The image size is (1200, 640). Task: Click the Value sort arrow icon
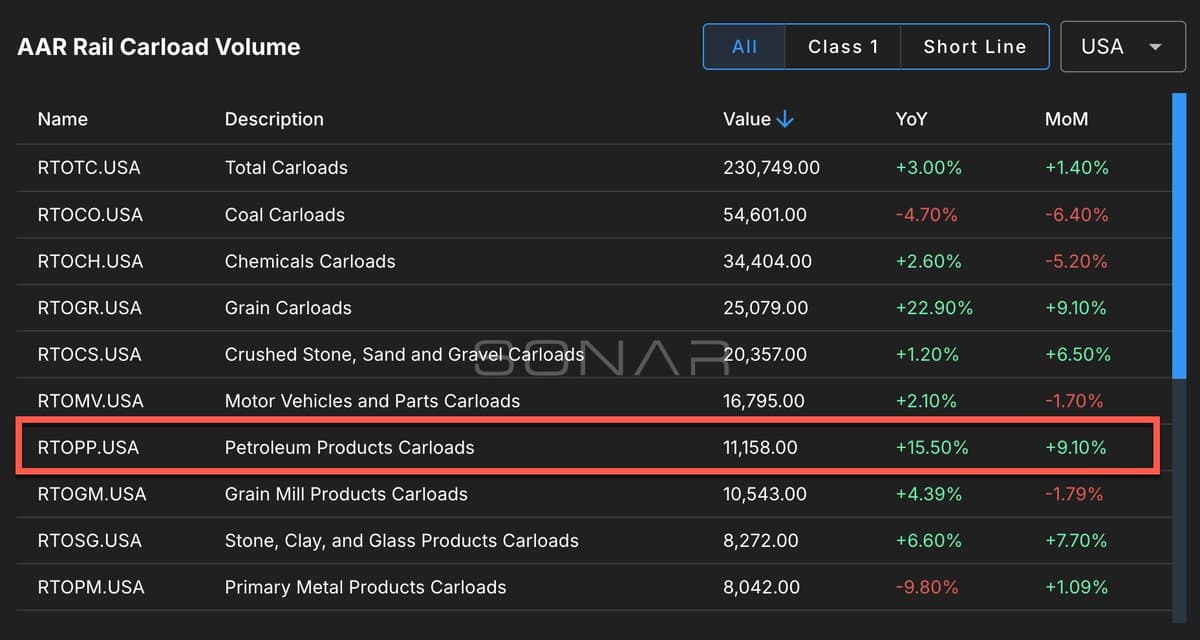[785, 119]
